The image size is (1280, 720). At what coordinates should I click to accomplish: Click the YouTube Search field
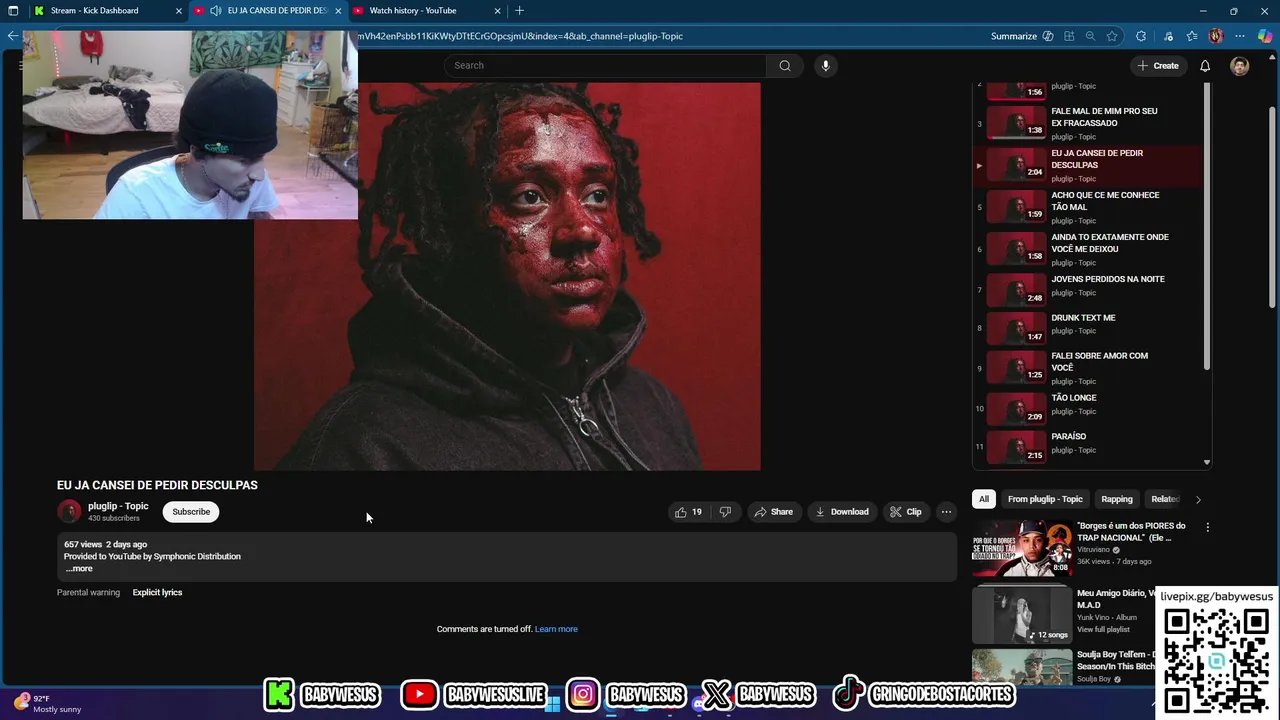[x=605, y=65]
